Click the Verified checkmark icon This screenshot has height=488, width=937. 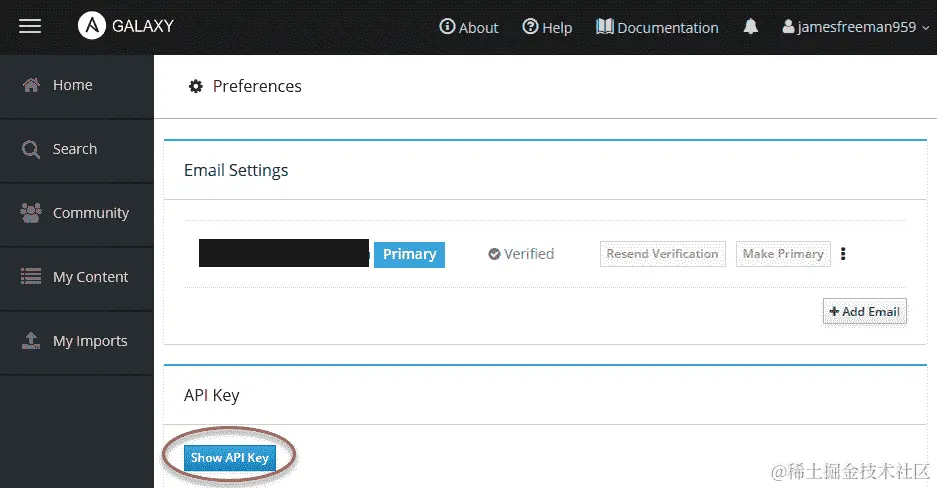pyautogui.click(x=494, y=254)
